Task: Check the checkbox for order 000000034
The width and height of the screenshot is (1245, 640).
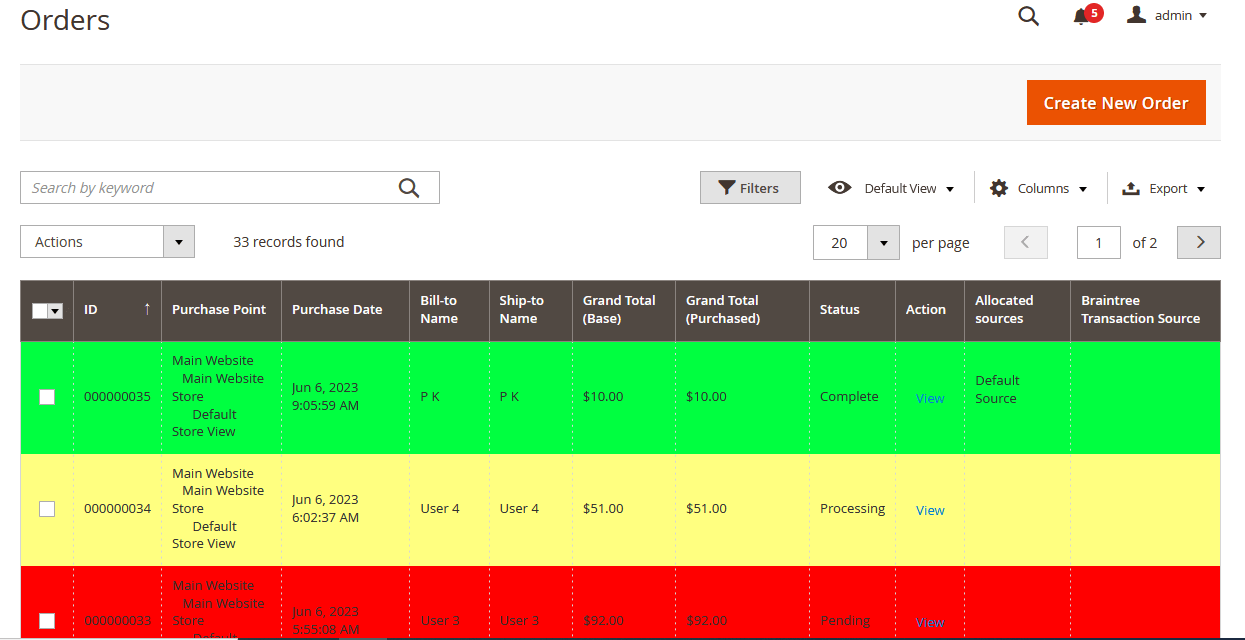Action: point(46,509)
